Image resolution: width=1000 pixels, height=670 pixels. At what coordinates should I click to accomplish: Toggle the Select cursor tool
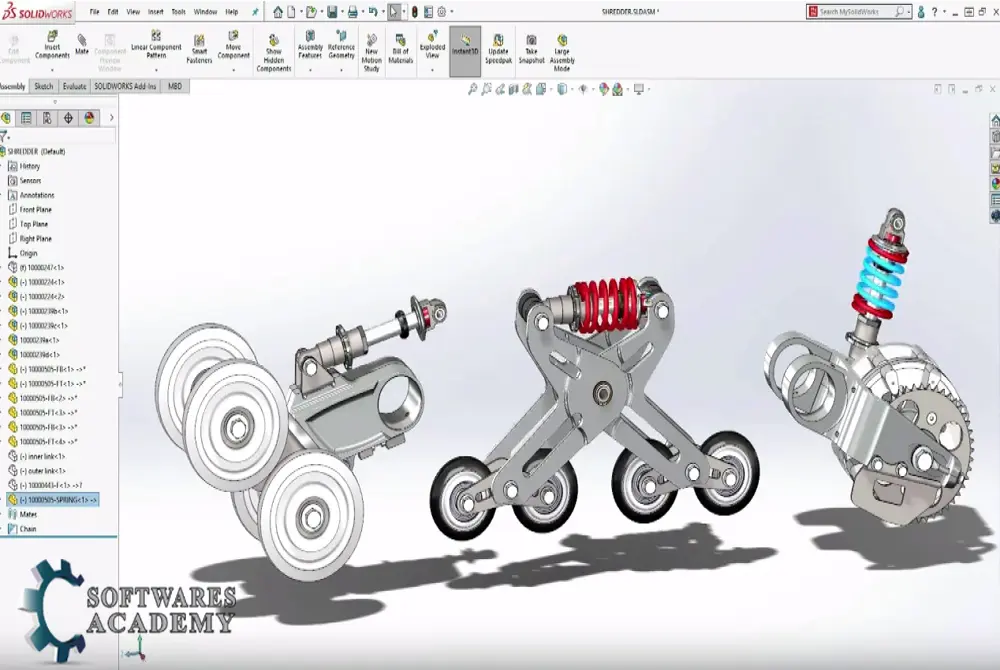(394, 11)
